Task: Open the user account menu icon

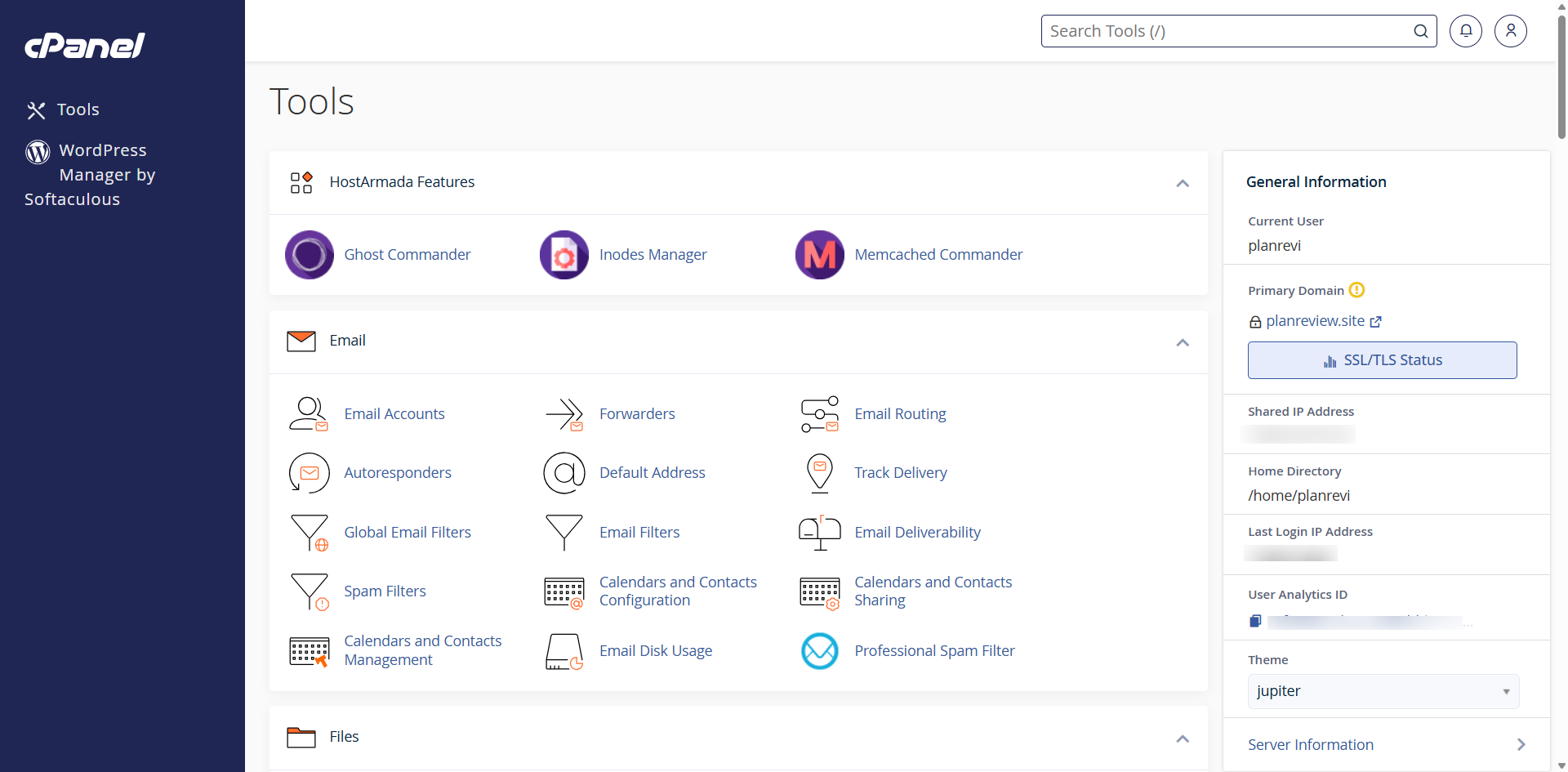Action: click(x=1511, y=31)
